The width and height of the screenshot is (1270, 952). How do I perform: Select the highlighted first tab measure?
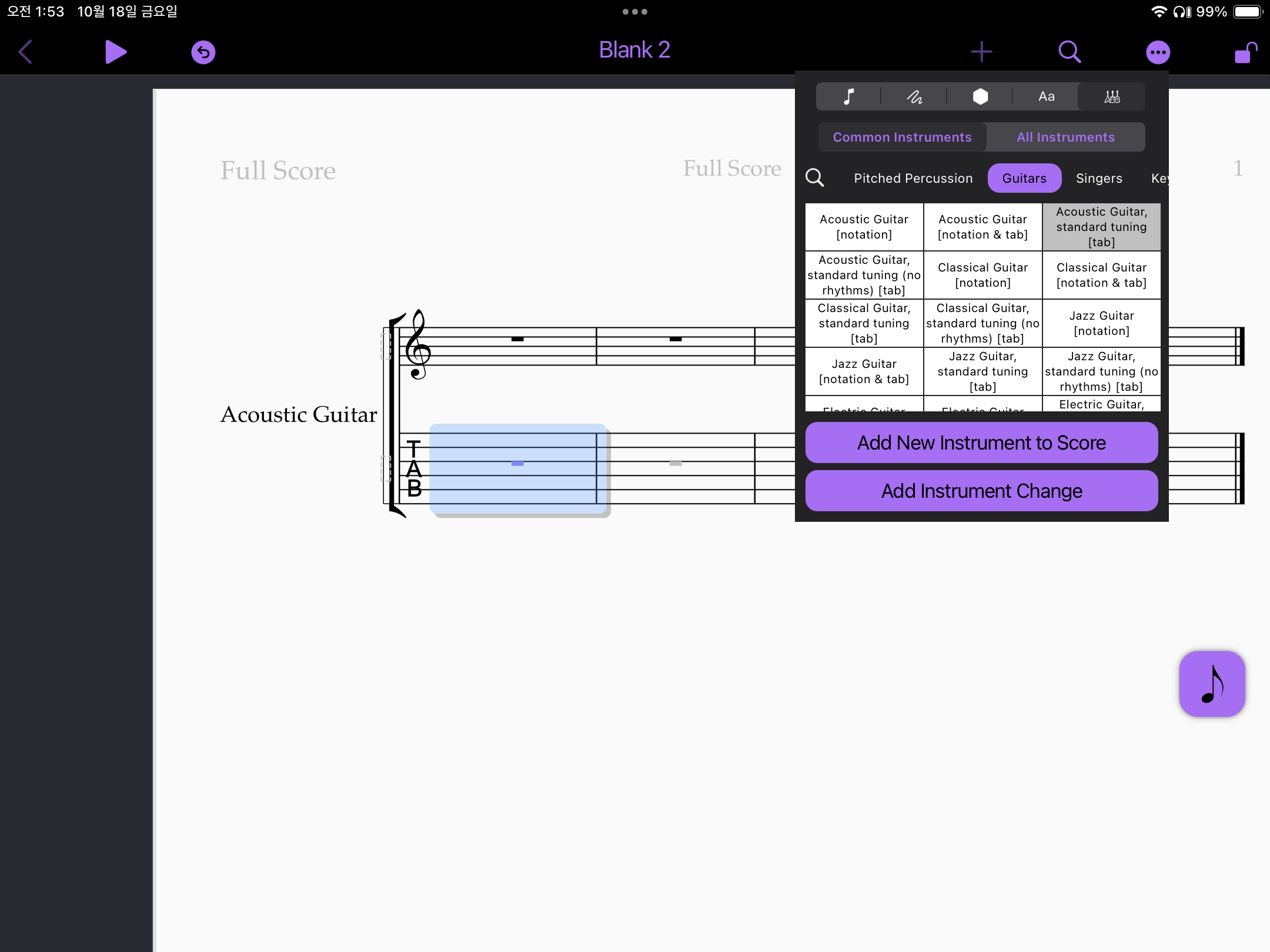[x=517, y=468]
